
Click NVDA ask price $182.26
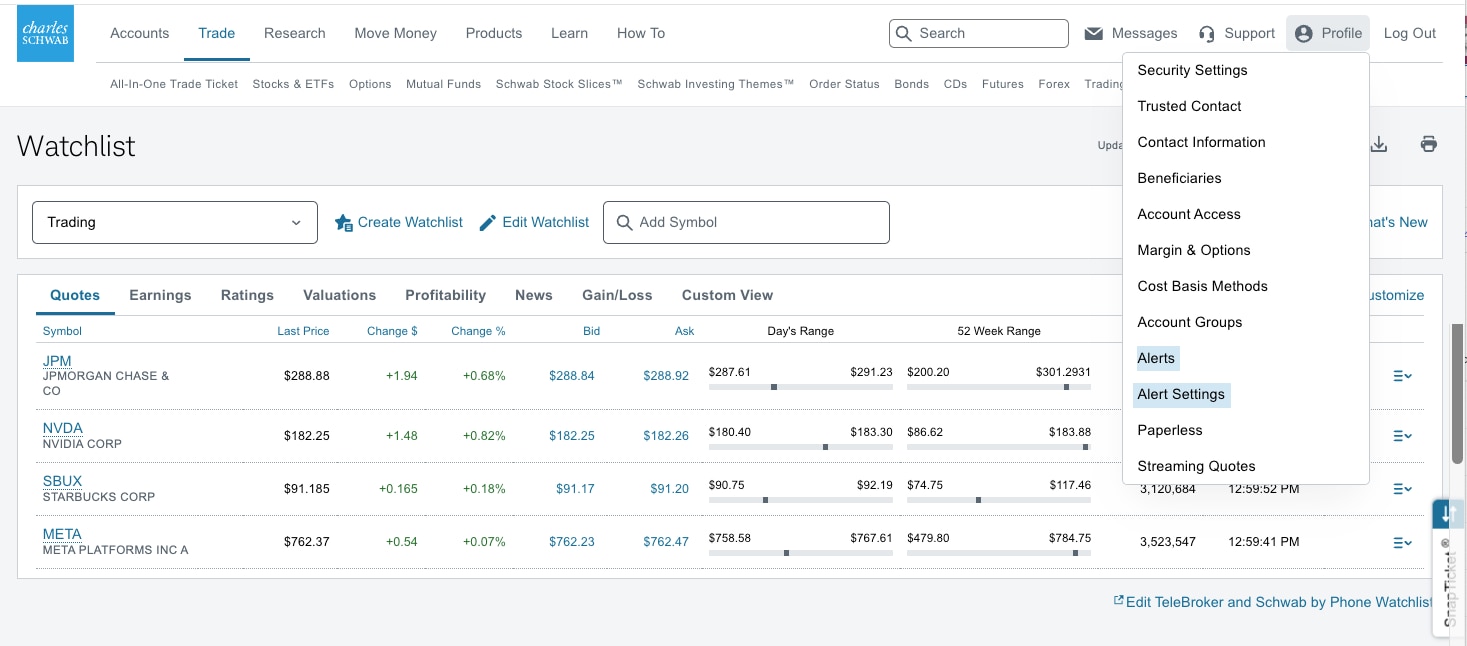[666, 436]
